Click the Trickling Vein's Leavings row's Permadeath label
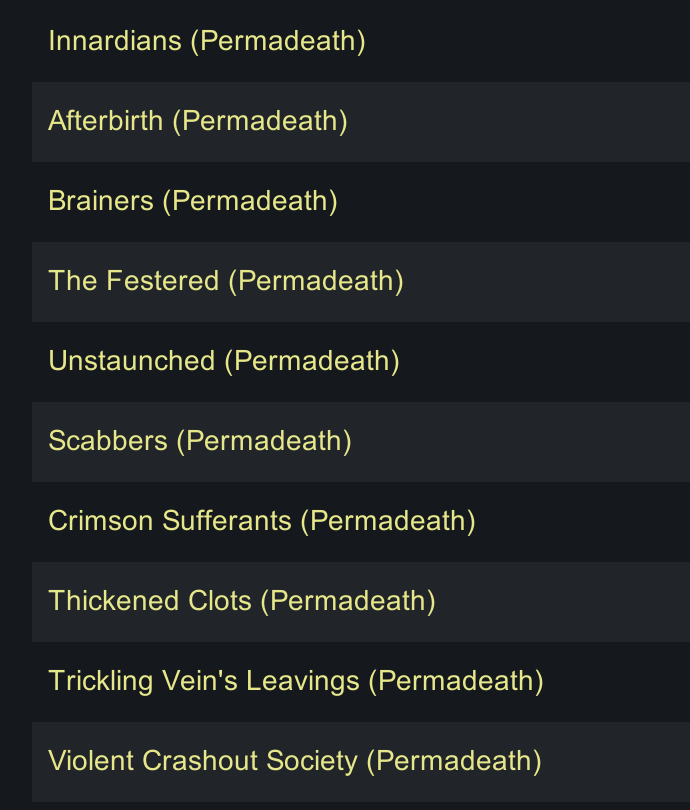Viewport: 690px width, 810px height. (456, 682)
